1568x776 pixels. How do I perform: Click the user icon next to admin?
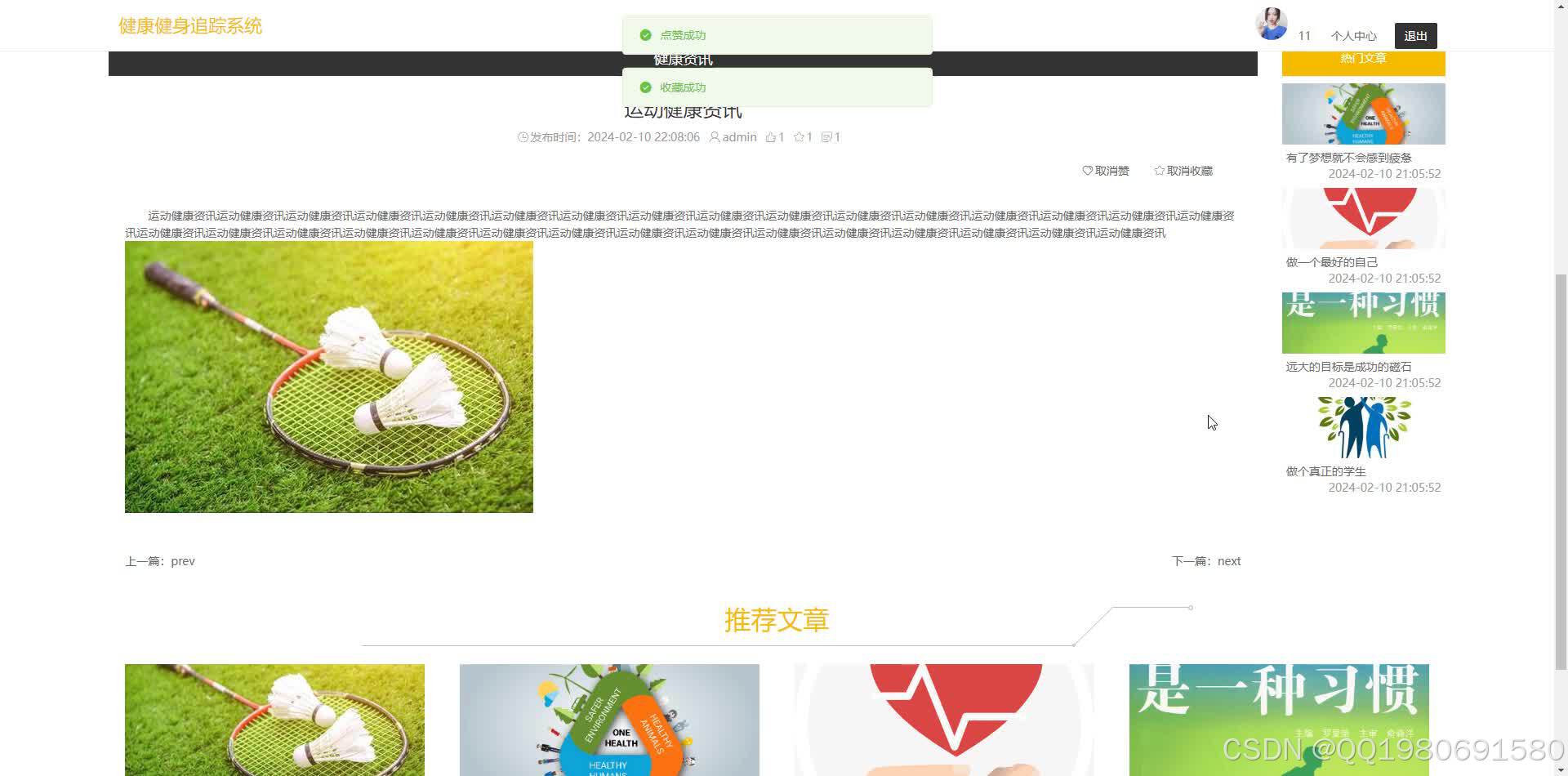715,136
